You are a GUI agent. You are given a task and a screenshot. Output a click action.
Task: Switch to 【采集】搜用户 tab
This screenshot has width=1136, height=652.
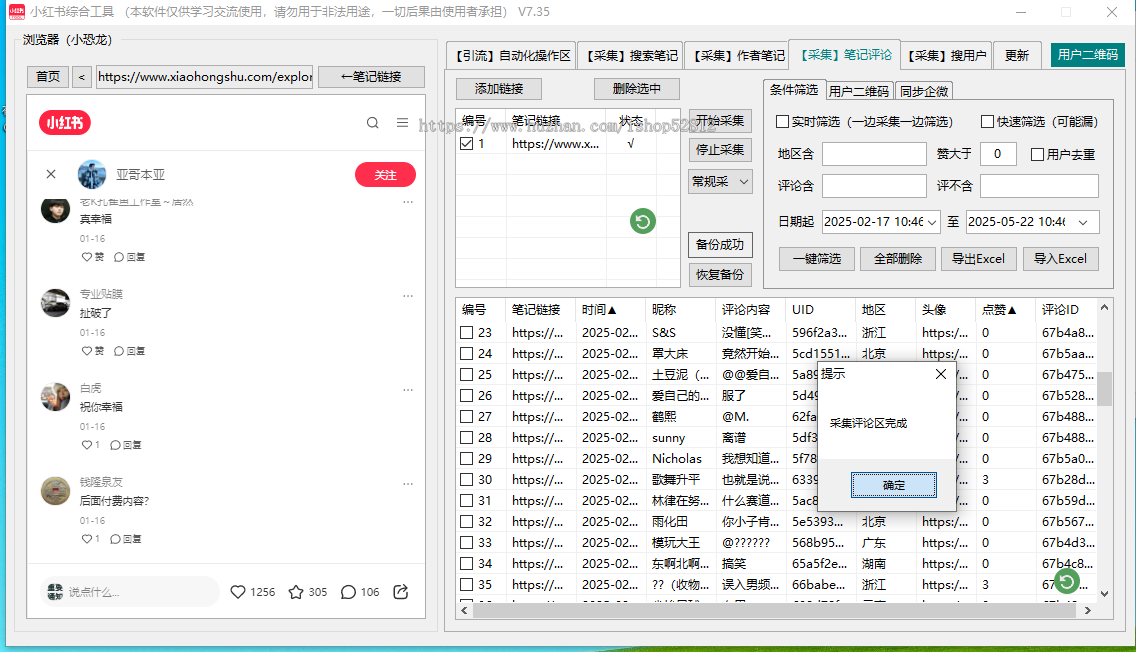948,56
